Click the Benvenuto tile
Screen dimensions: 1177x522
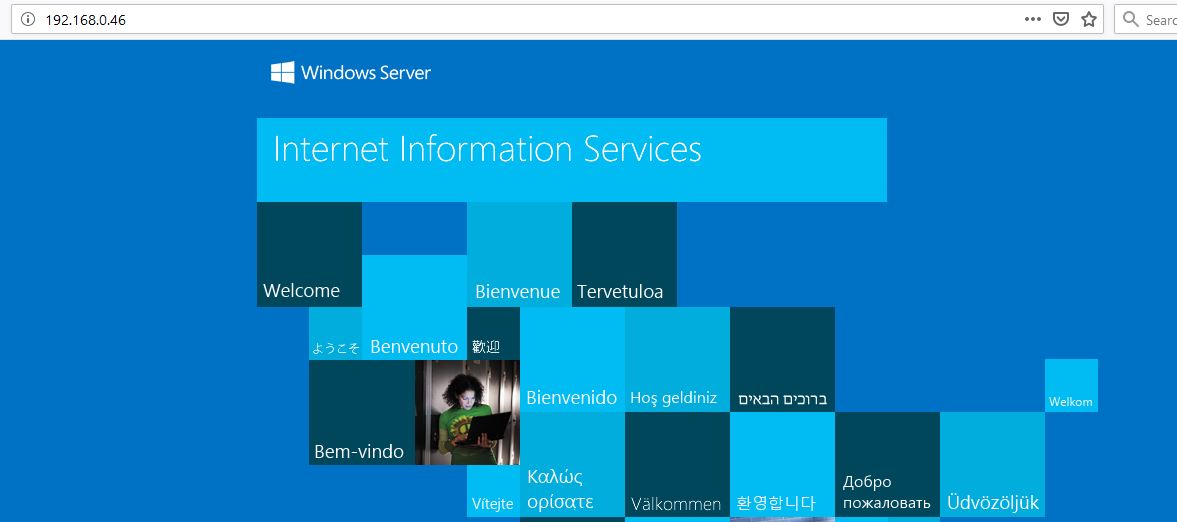pos(414,307)
